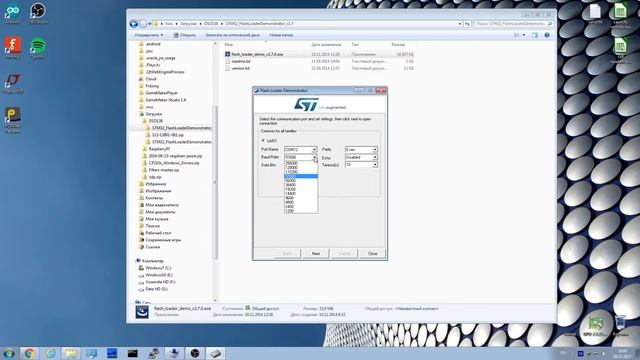Choose 1200 in baud rate list

click(x=301, y=211)
